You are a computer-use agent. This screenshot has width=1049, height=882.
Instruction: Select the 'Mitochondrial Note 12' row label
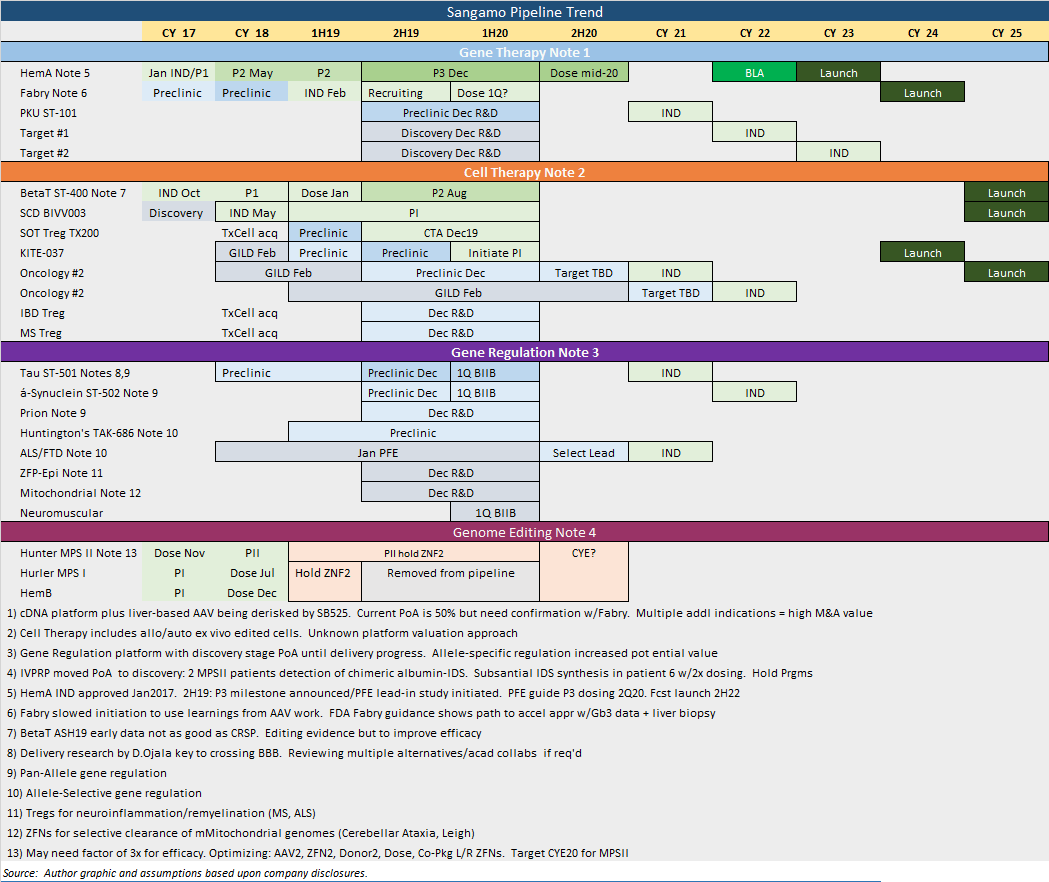pyautogui.click(x=80, y=493)
